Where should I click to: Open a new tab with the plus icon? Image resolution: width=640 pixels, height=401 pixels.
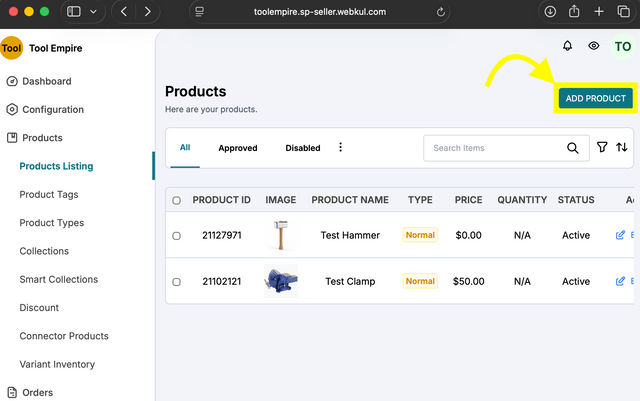(599, 11)
